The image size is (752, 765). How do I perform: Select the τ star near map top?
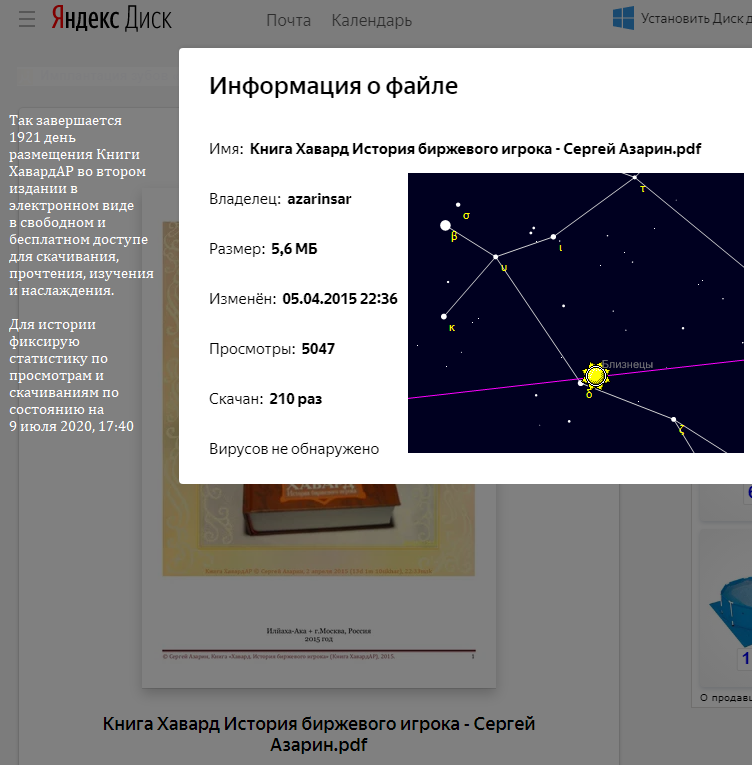635,178
